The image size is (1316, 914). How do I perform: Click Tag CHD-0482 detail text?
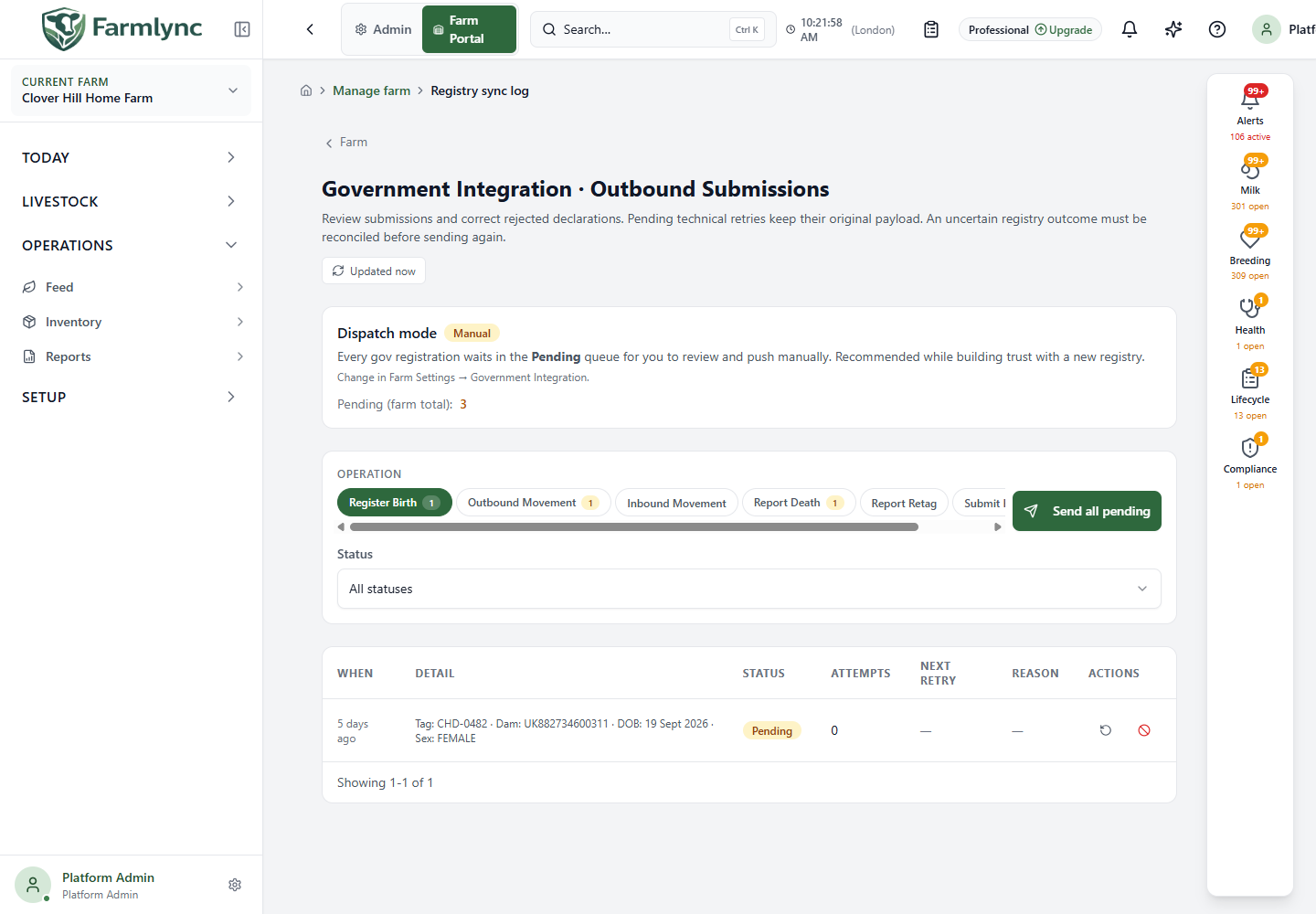564,730
